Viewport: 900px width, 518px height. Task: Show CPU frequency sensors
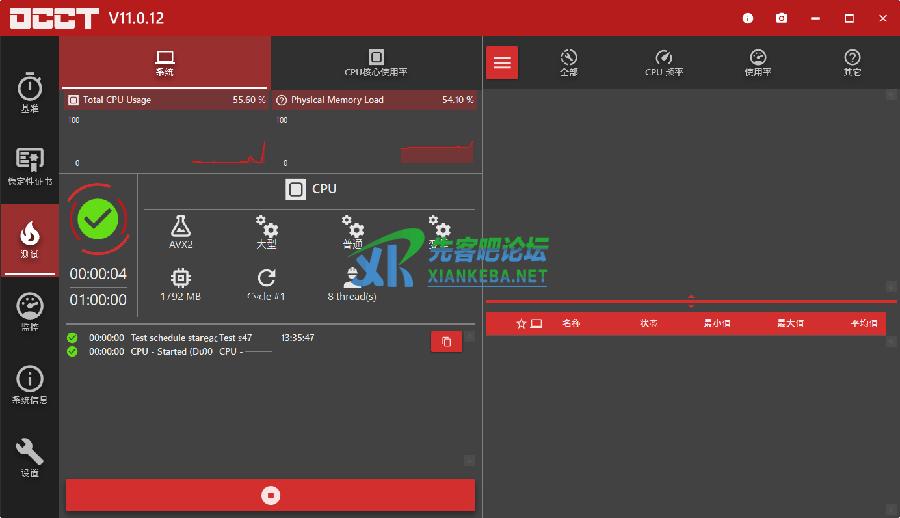[664, 63]
